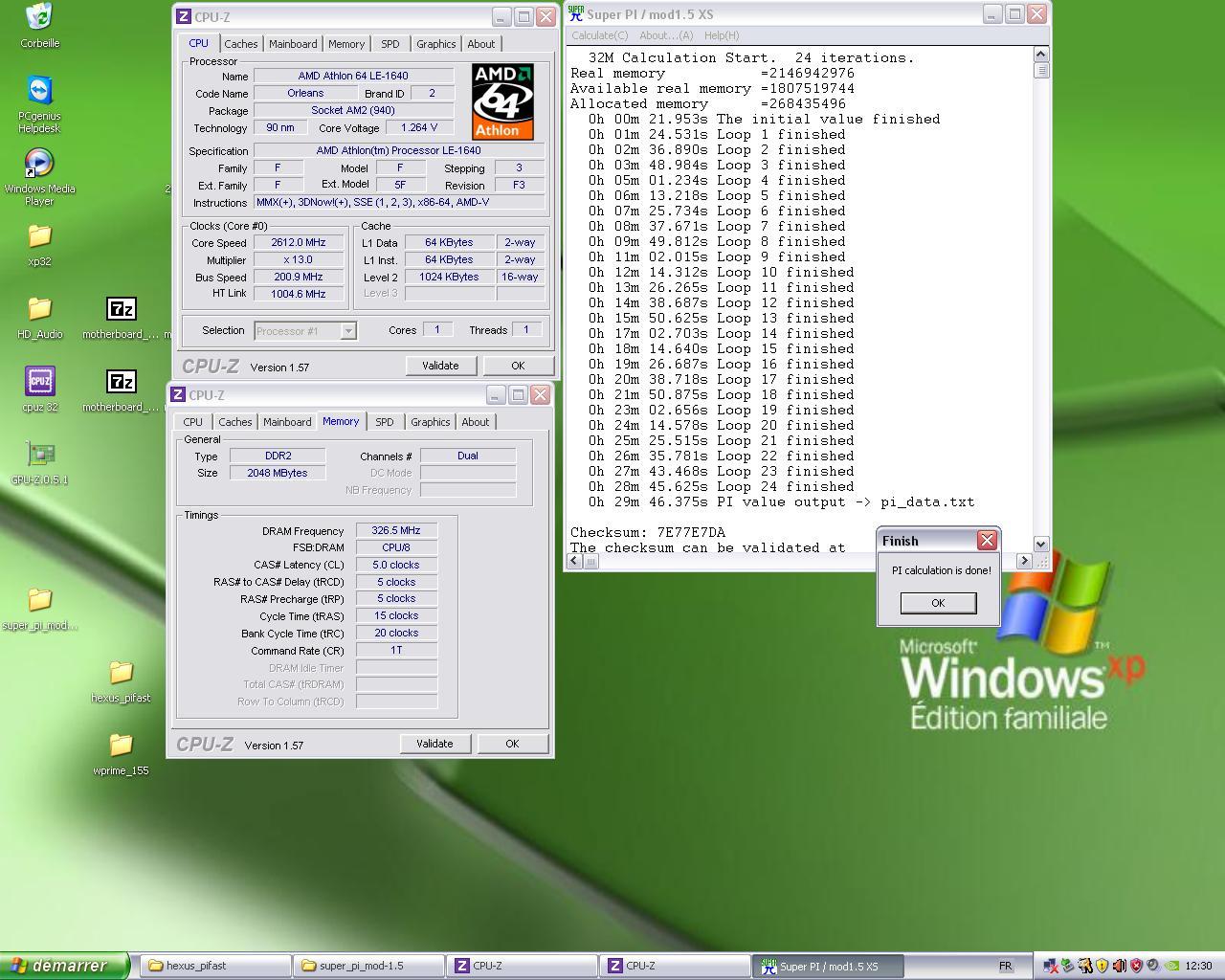Open Graphics tab in upper CPU-Z window
The width and height of the screenshot is (1225, 980).
pos(435,44)
